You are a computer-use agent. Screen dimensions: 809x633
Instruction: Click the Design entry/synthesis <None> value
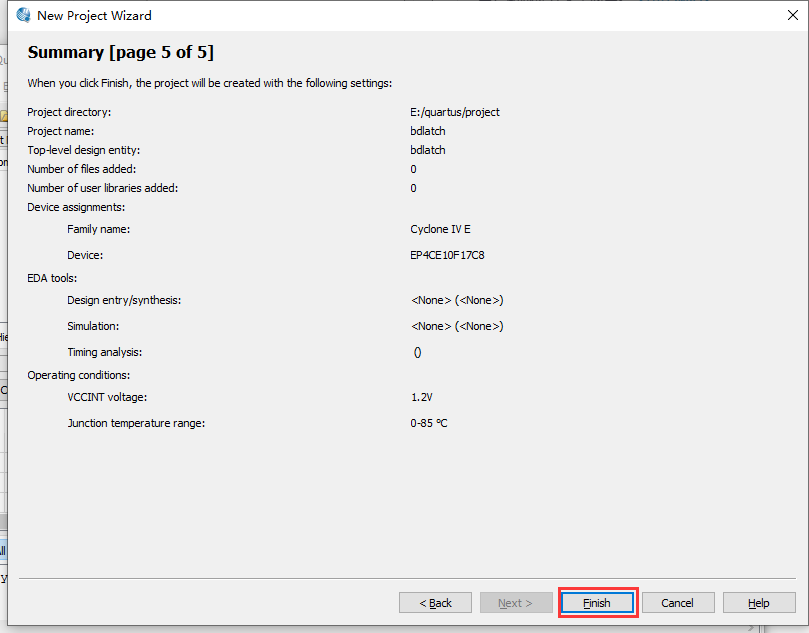pyautogui.click(x=457, y=300)
